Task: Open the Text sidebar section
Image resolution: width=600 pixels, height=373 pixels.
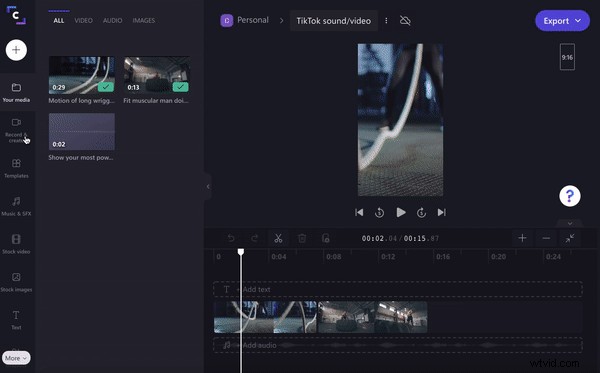Action: [x=16, y=320]
